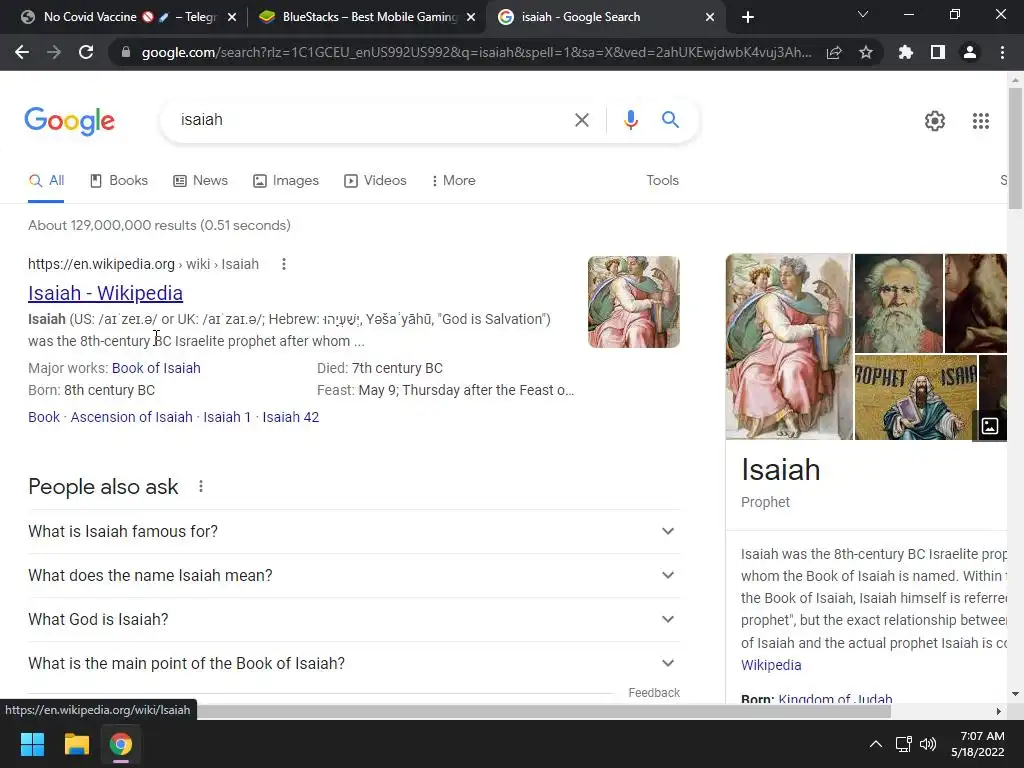This screenshot has width=1024, height=768.
Task: Open Prophet Isaiah mosaic image
Action: pyautogui.click(x=916, y=397)
